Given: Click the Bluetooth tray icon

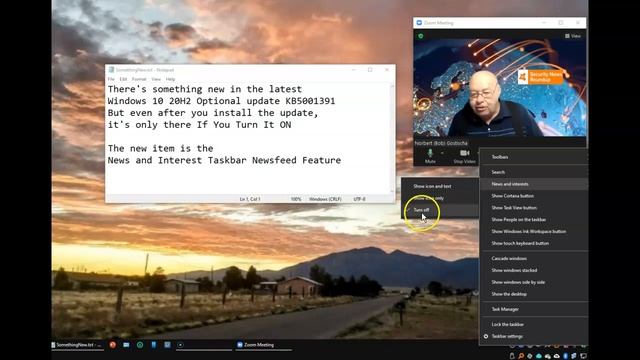Looking at the screenshot, I should tap(565, 356).
